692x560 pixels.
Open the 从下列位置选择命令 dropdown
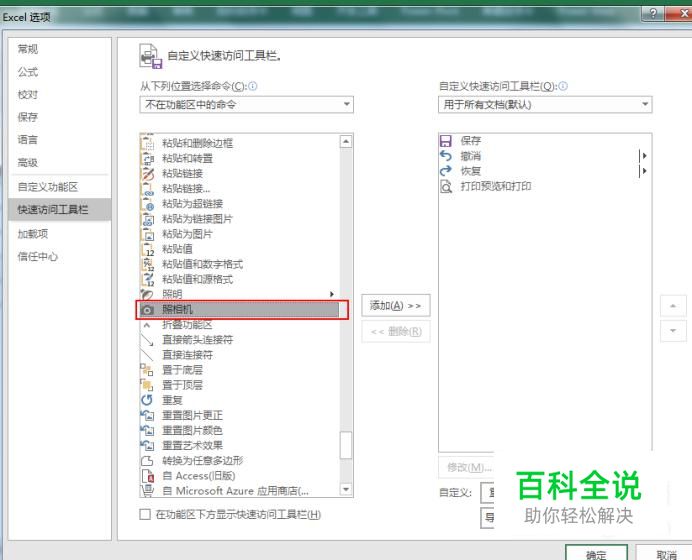246,105
